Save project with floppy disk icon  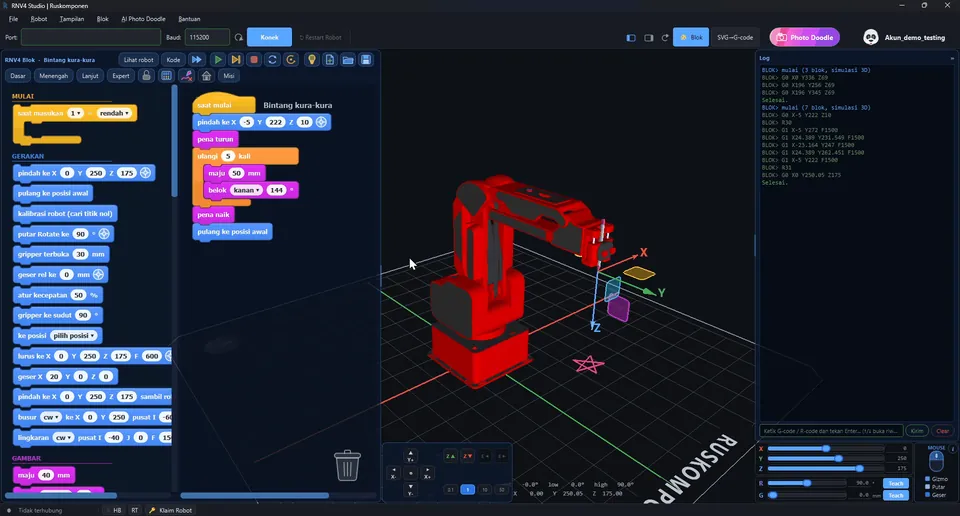pyautogui.click(x=366, y=60)
